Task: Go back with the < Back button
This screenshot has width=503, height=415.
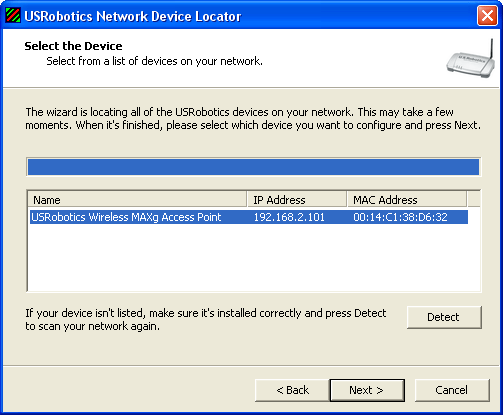Action: click(x=292, y=390)
